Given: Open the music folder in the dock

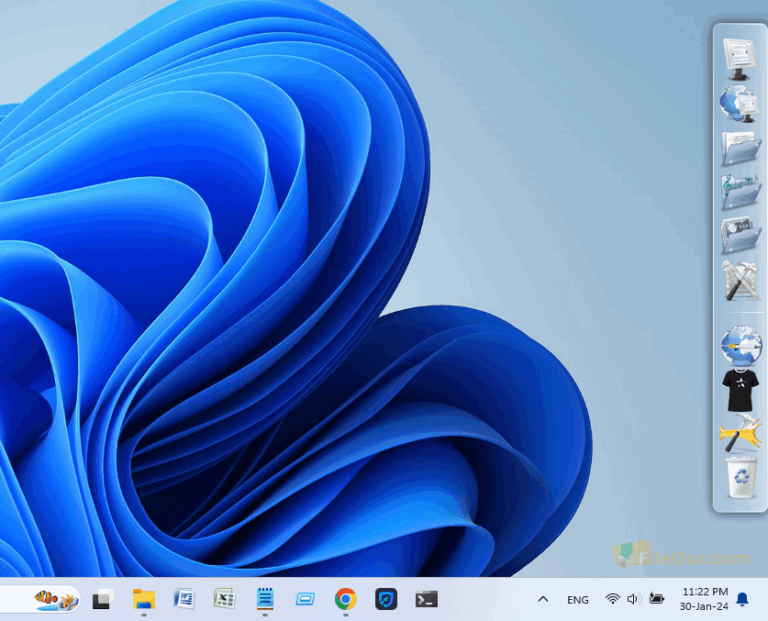Looking at the screenshot, I should pos(740,191).
